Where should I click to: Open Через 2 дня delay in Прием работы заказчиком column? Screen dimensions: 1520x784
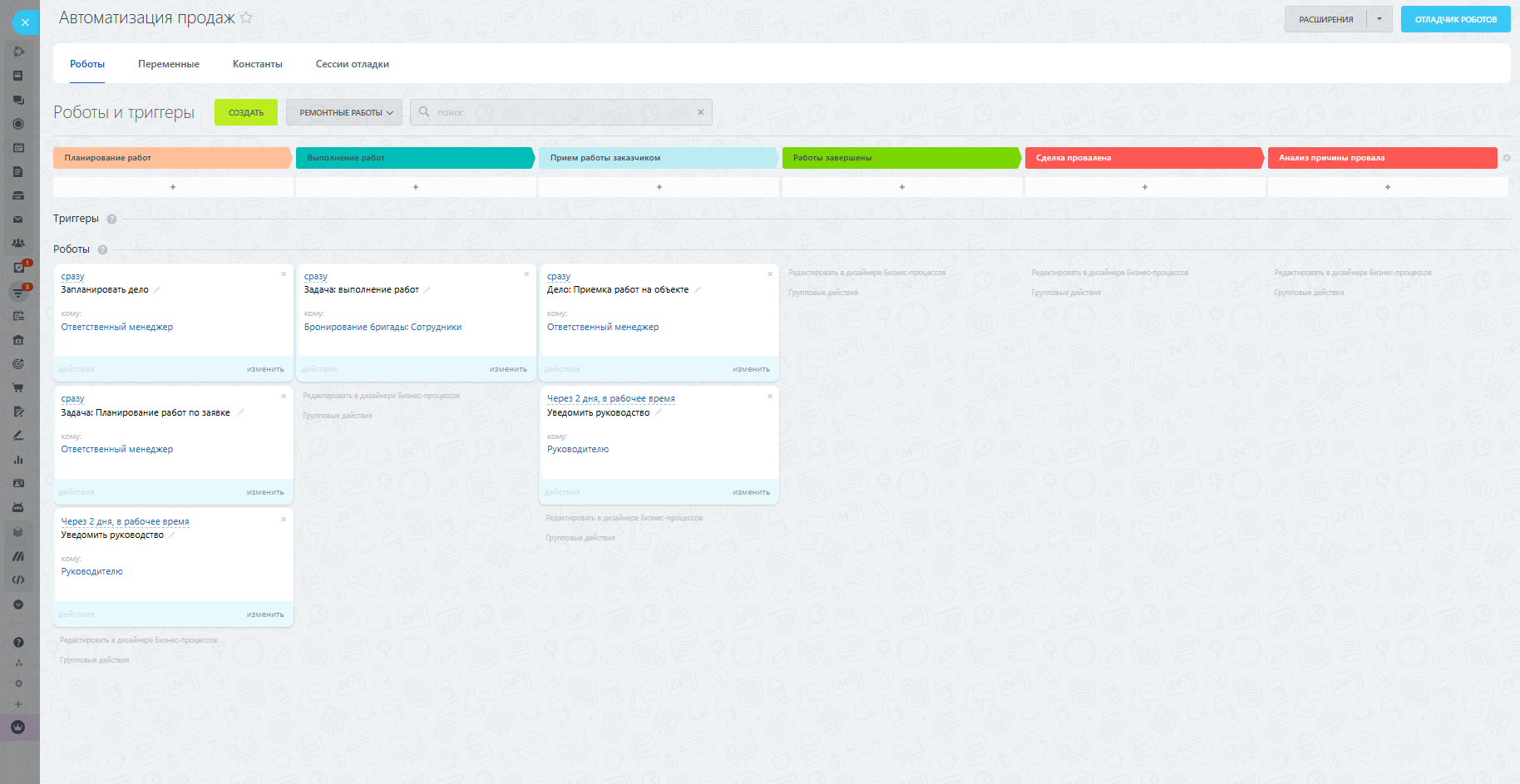pos(611,399)
